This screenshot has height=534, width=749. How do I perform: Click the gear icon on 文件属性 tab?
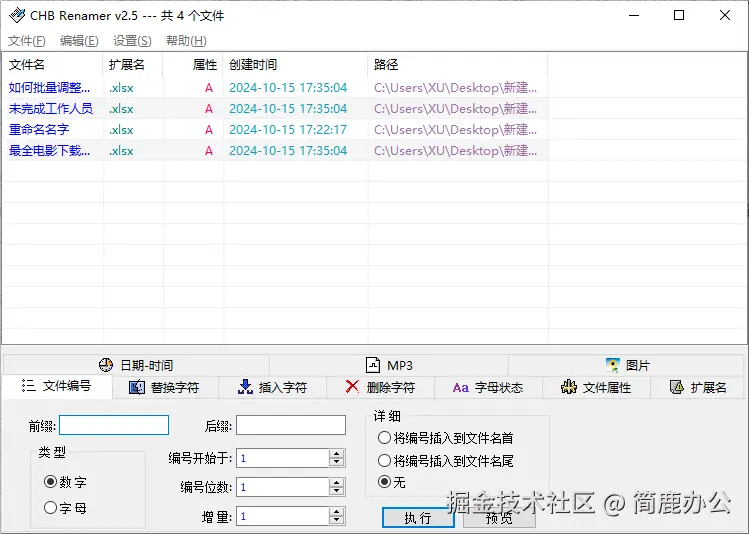tap(568, 387)
